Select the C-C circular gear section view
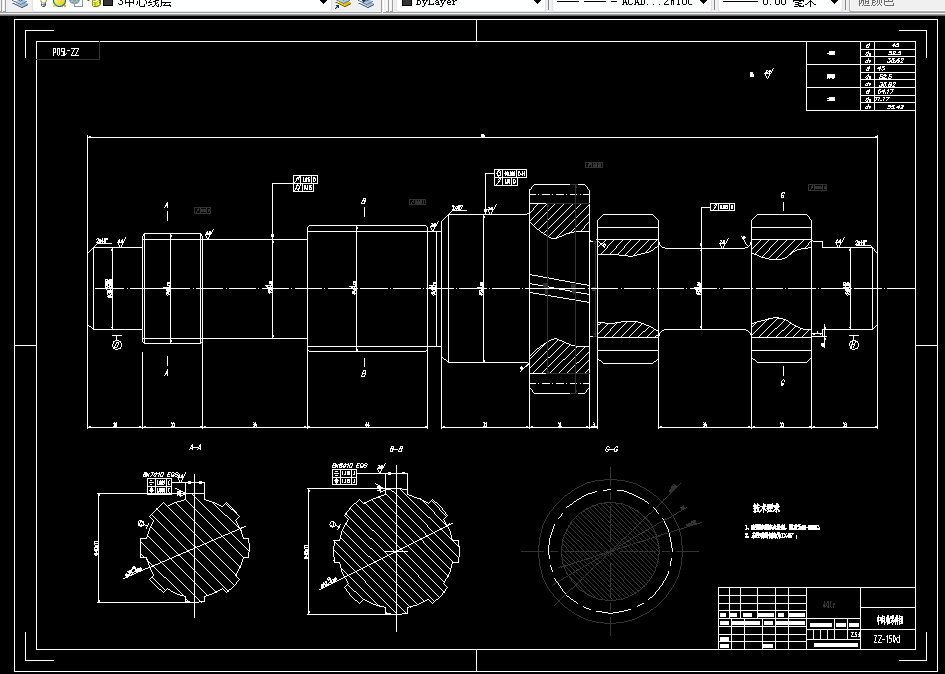Screen dimensions: 945x674 611,551
